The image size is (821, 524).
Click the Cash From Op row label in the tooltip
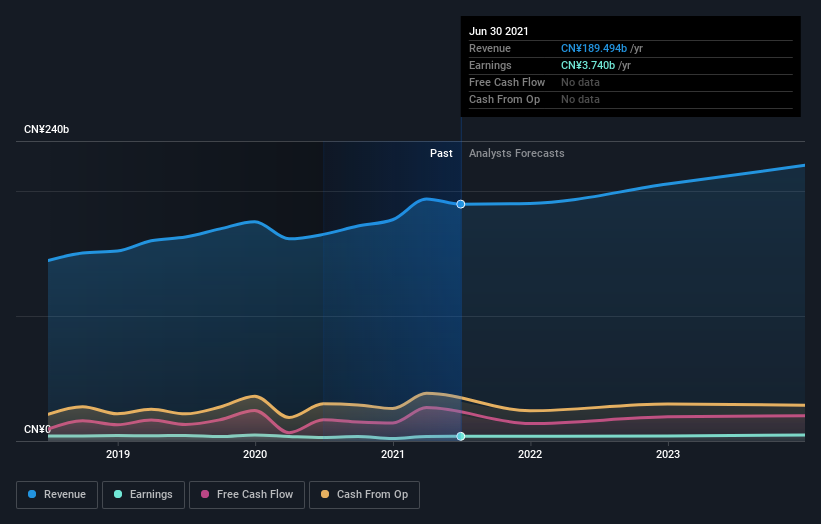click(504, 99)
